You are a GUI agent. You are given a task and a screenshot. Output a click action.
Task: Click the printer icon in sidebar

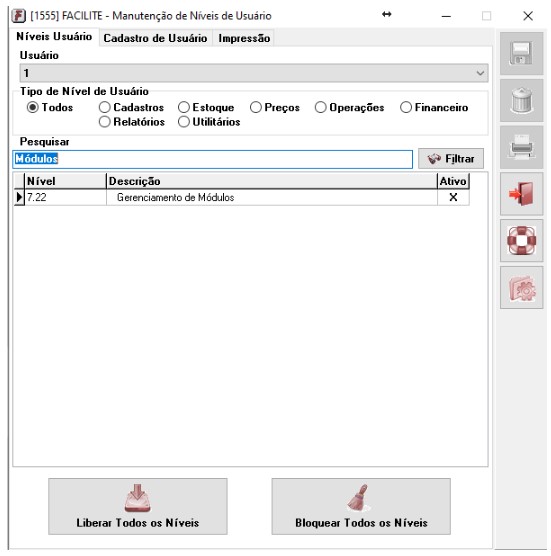pyautogui.click(x=521, y=147)
